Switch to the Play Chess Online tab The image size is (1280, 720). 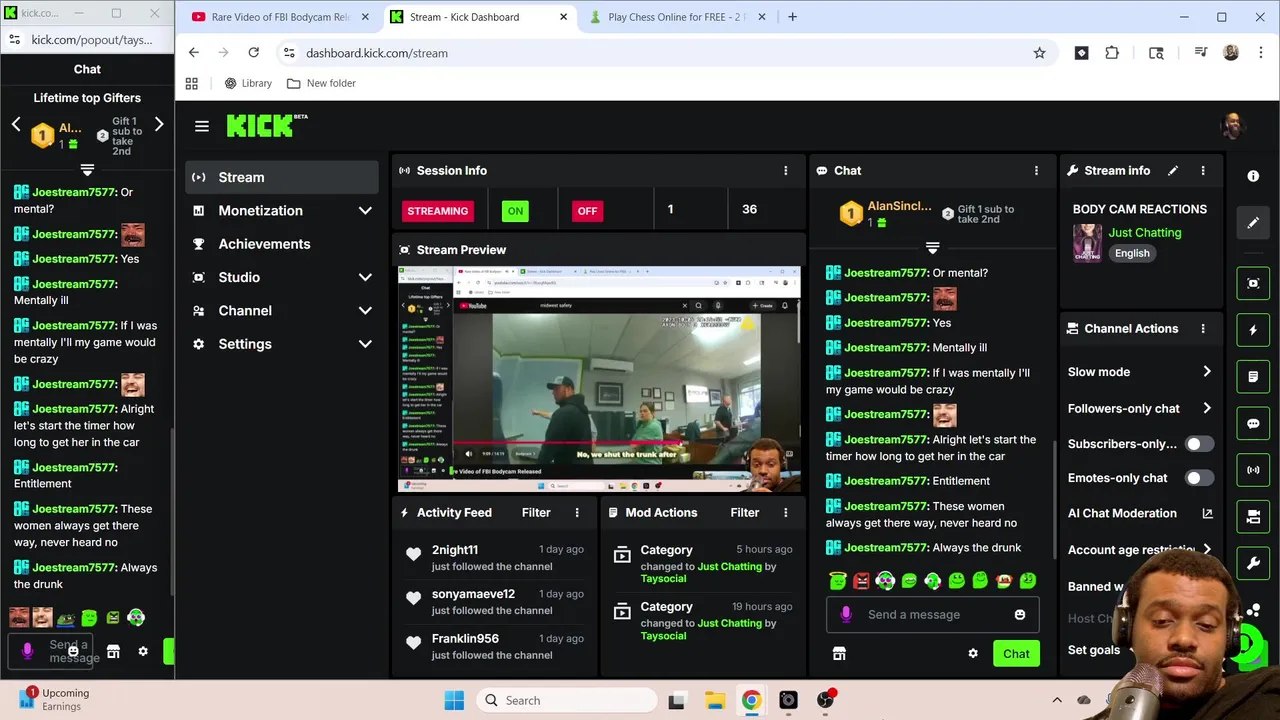pyautogui.click(x=677, y=17)
